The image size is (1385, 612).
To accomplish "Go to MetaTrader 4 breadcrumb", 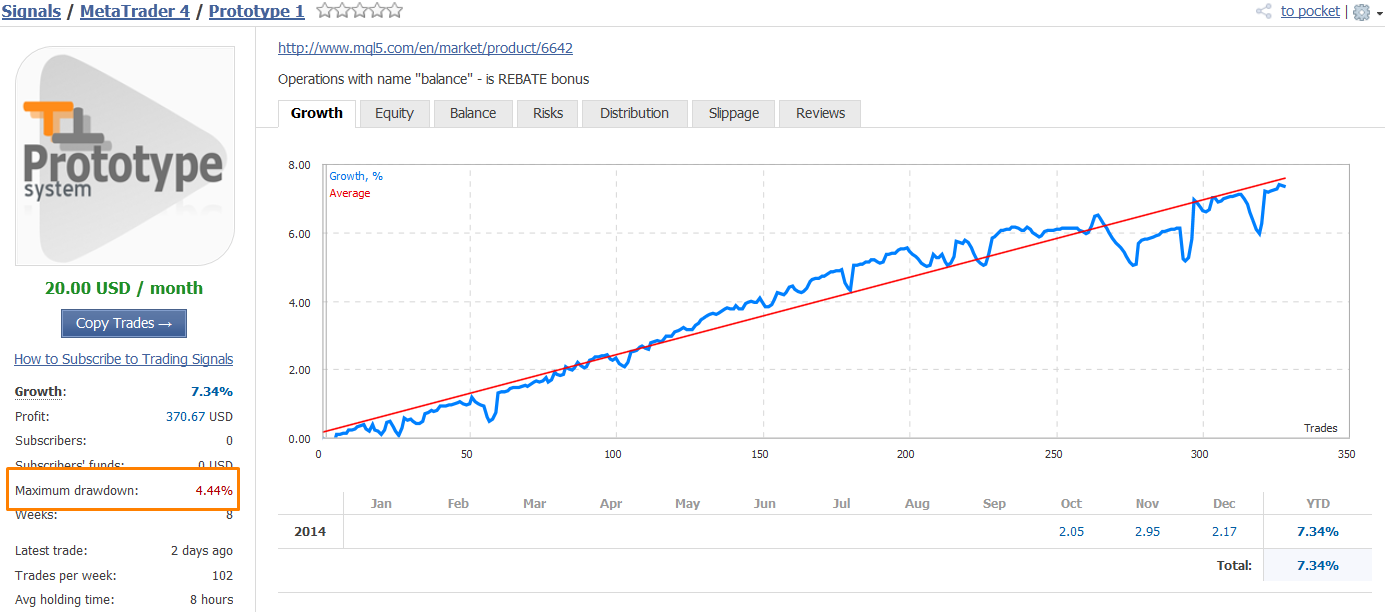I will [x=134, y=11].
